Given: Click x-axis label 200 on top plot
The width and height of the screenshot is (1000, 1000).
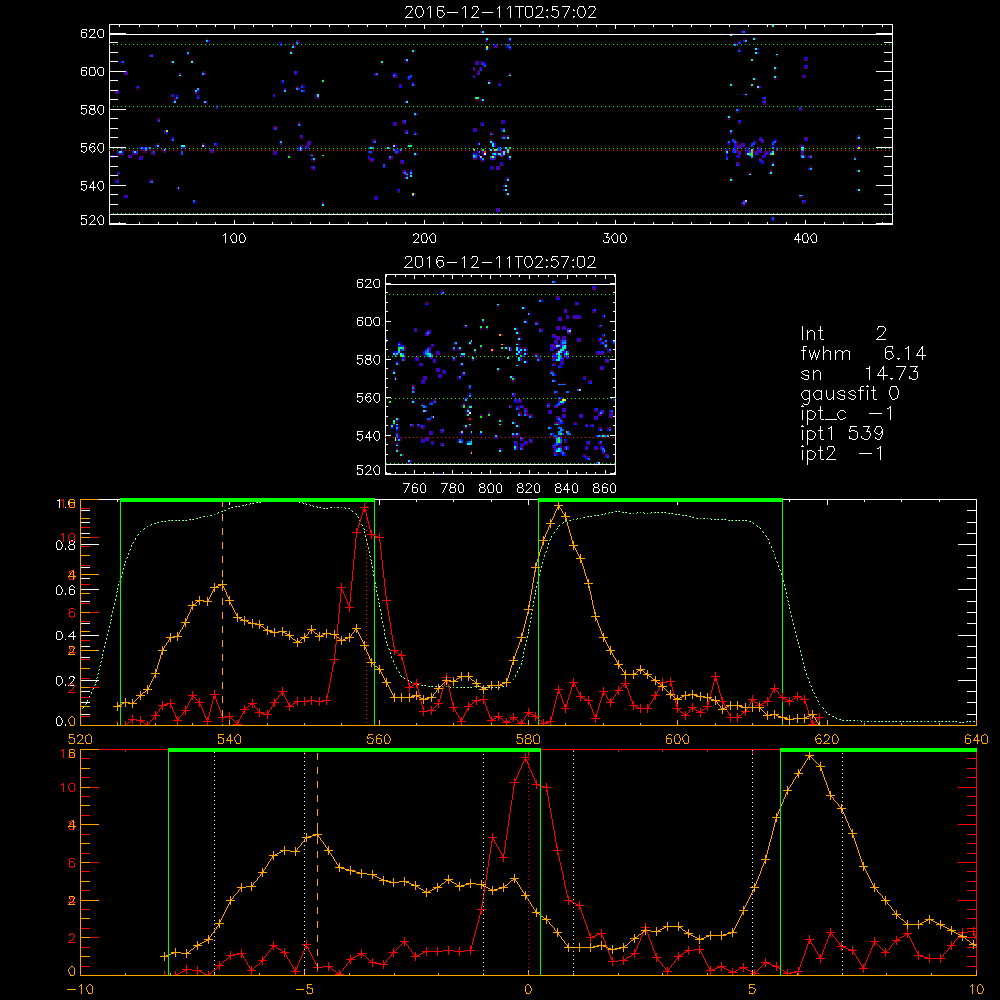Looking at the screenshot, I should [424, 239].
